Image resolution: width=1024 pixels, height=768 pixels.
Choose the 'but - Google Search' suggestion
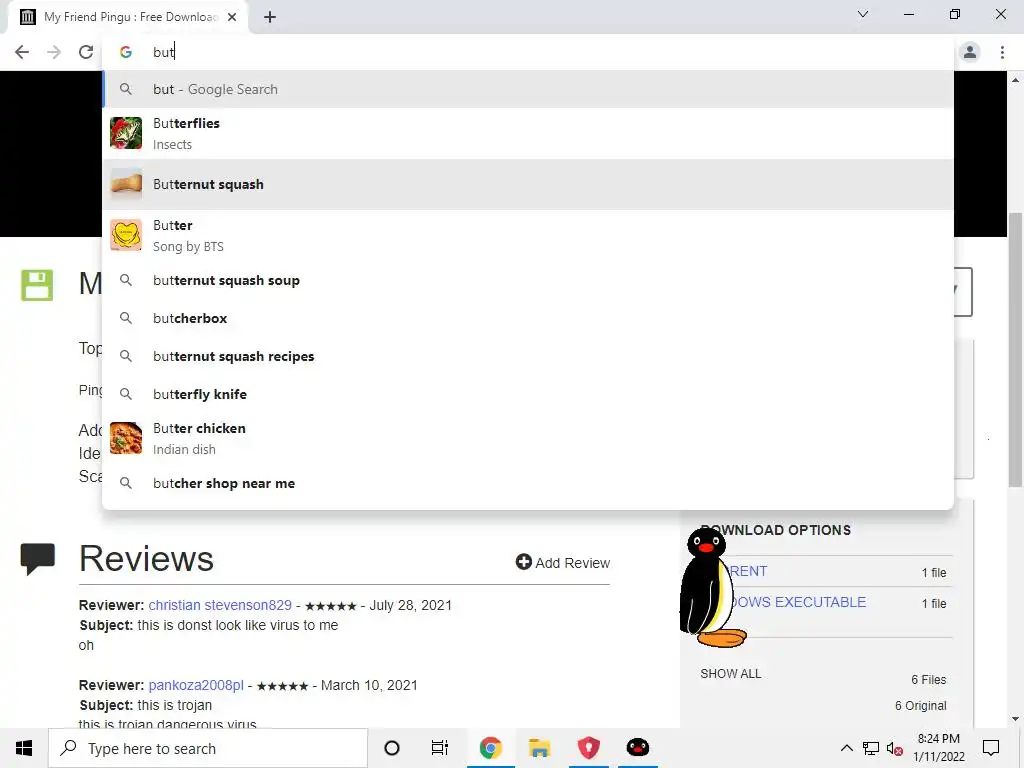click(528, 89)
